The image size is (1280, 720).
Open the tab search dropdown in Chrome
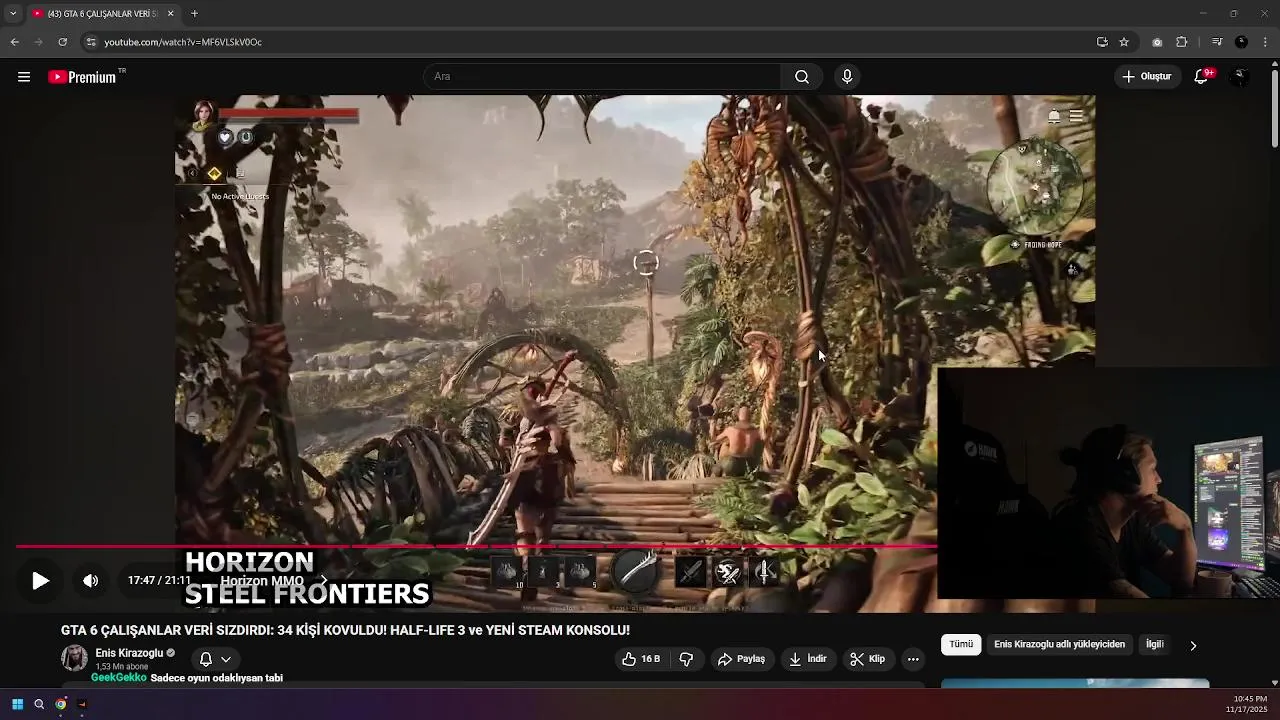(x=13, y=14)
